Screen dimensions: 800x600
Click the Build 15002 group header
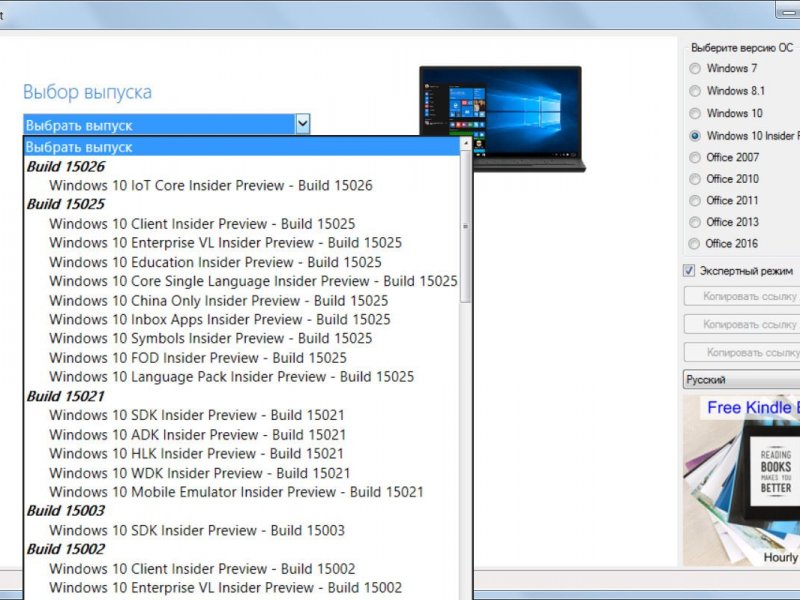(x=66, y=549)
